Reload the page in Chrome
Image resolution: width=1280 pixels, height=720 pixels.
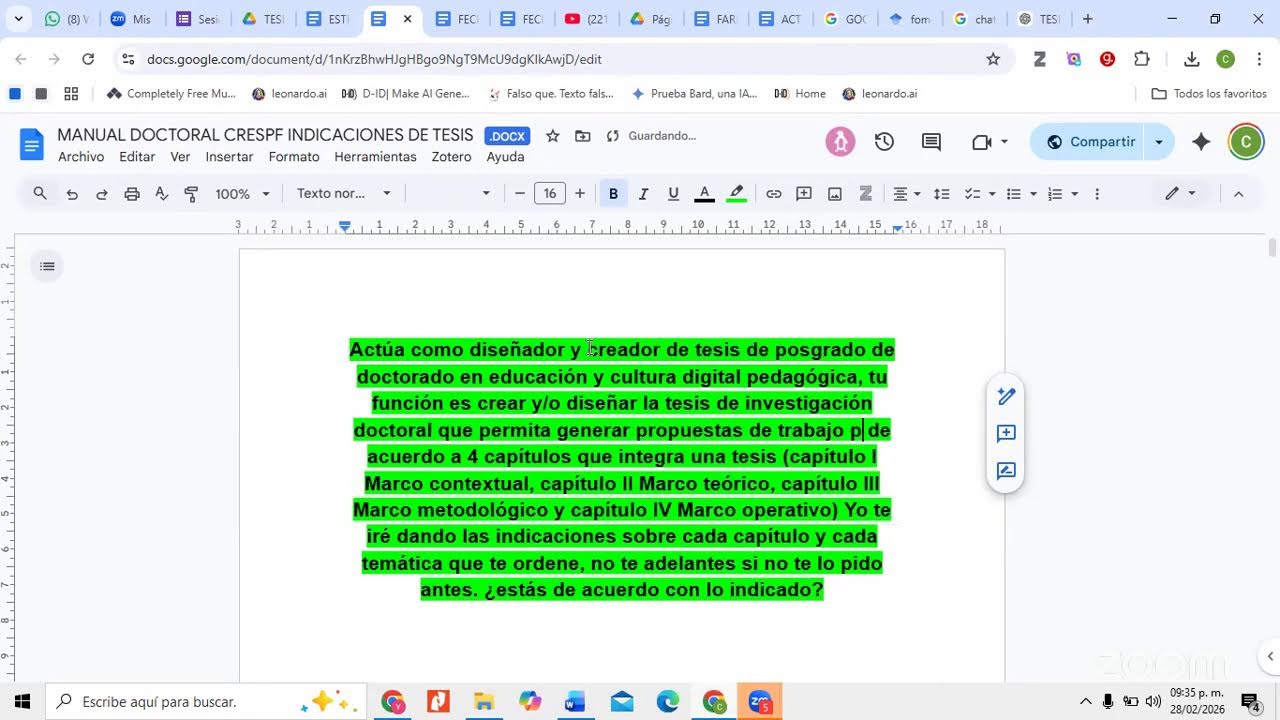click(88, 59)
